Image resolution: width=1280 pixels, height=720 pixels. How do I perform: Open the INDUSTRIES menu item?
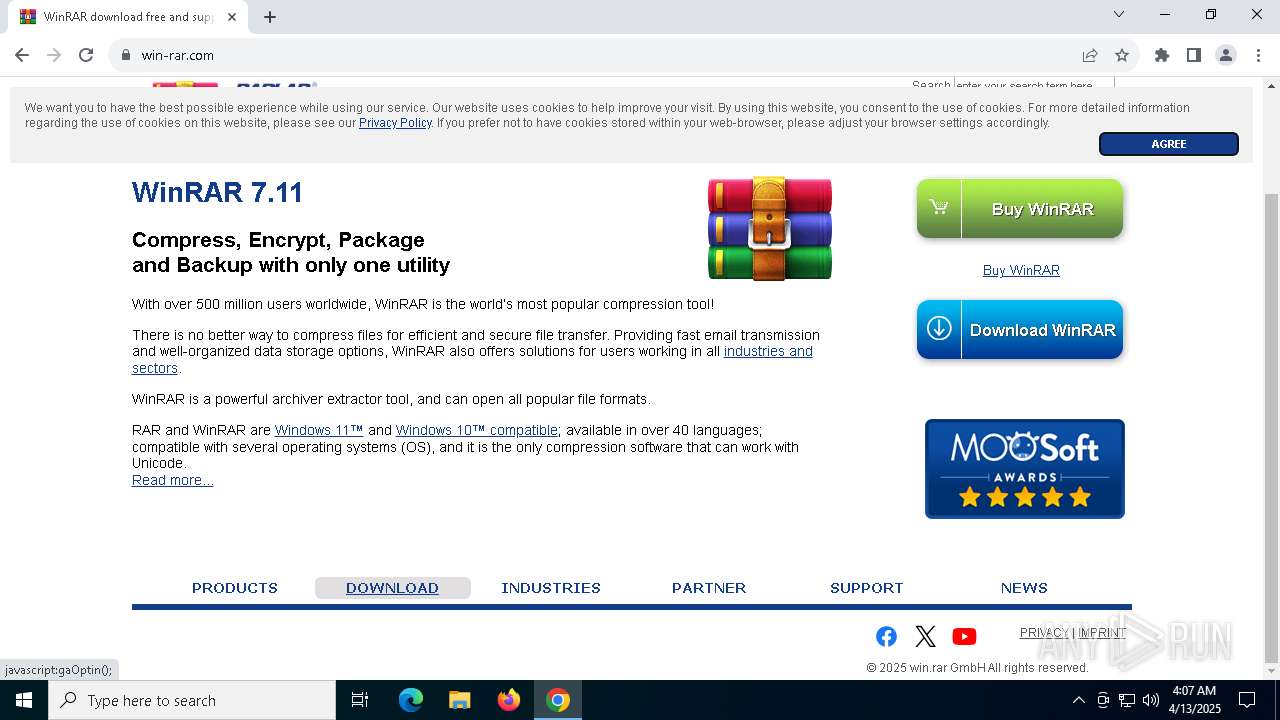pyautogui.click(x=551, y=588)
